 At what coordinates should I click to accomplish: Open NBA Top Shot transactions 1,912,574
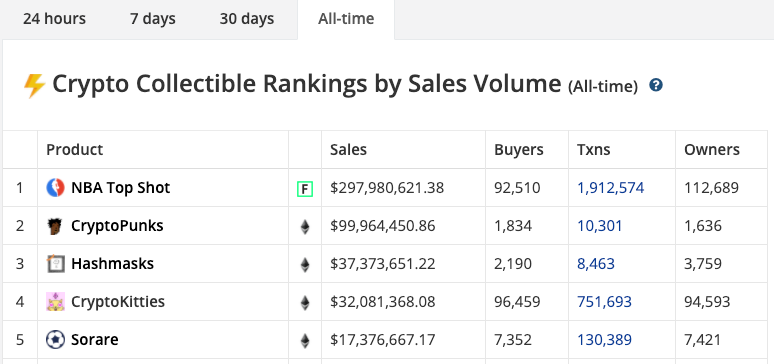[x=611, y=188]
